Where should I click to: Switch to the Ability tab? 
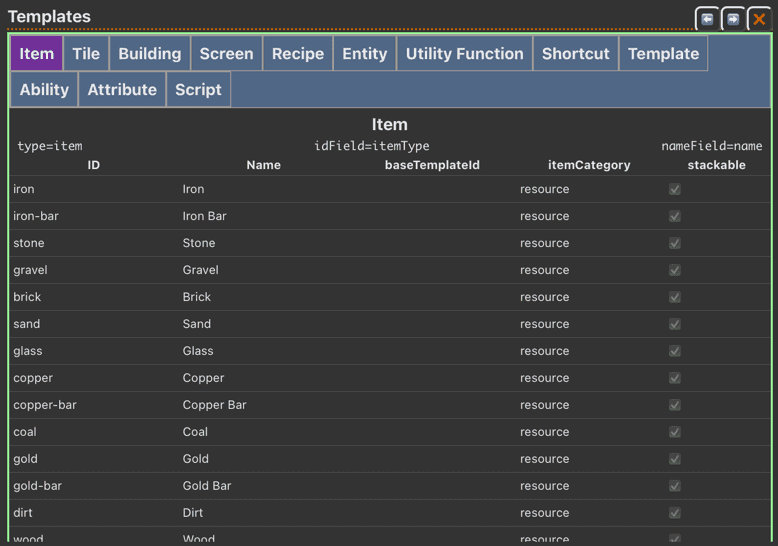point(44,89)
